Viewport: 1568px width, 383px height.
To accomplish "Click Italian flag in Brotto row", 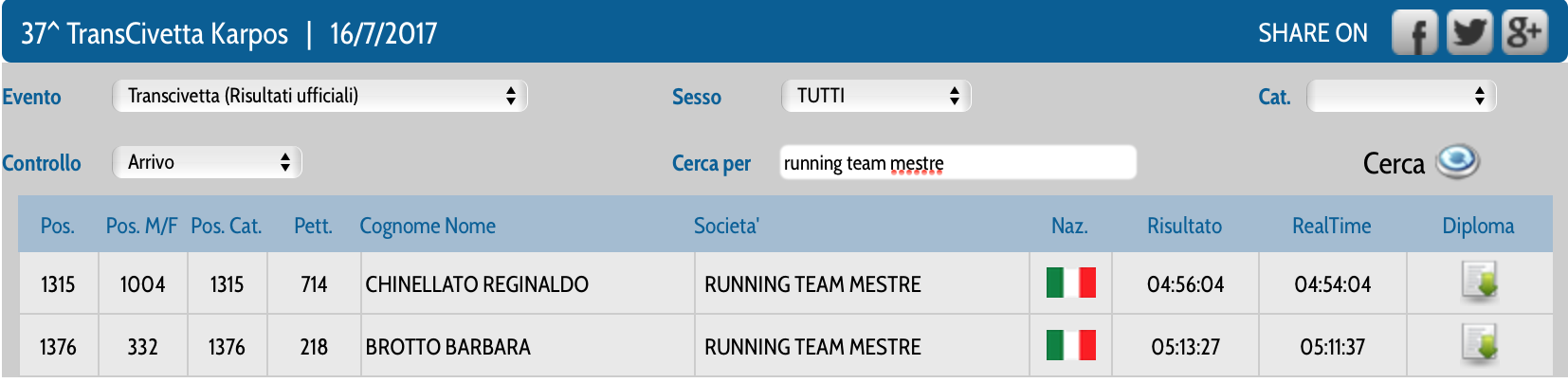I will tap(1070, 346).
